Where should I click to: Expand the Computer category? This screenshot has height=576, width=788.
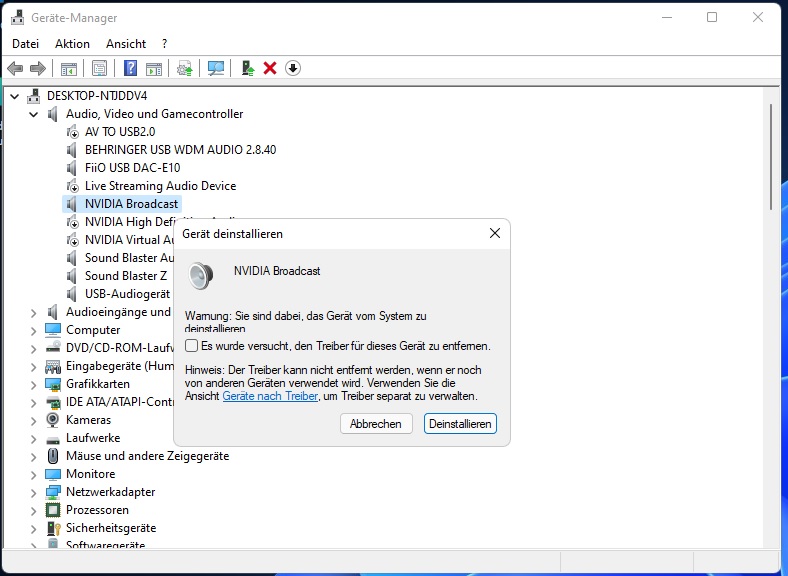coord(34,331)
